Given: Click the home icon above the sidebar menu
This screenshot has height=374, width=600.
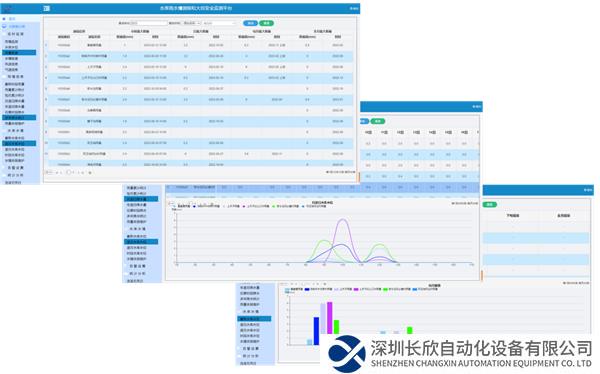Looking at the screenshot, I should (x=4, y=18).
